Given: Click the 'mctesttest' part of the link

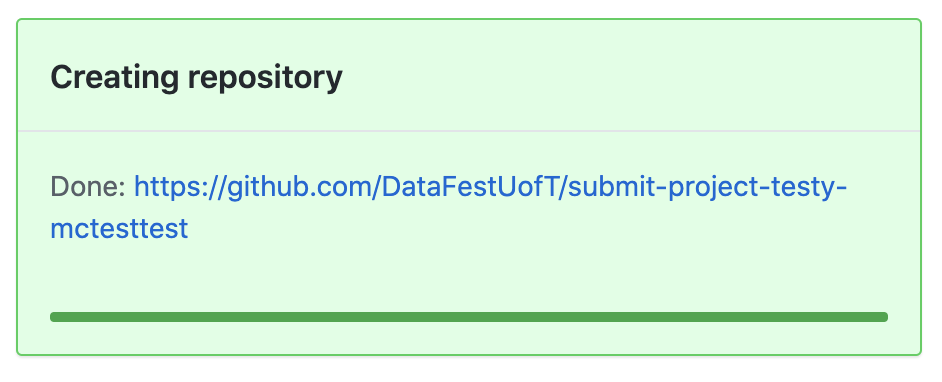Looking at the screenshot, I should (119, 229).
